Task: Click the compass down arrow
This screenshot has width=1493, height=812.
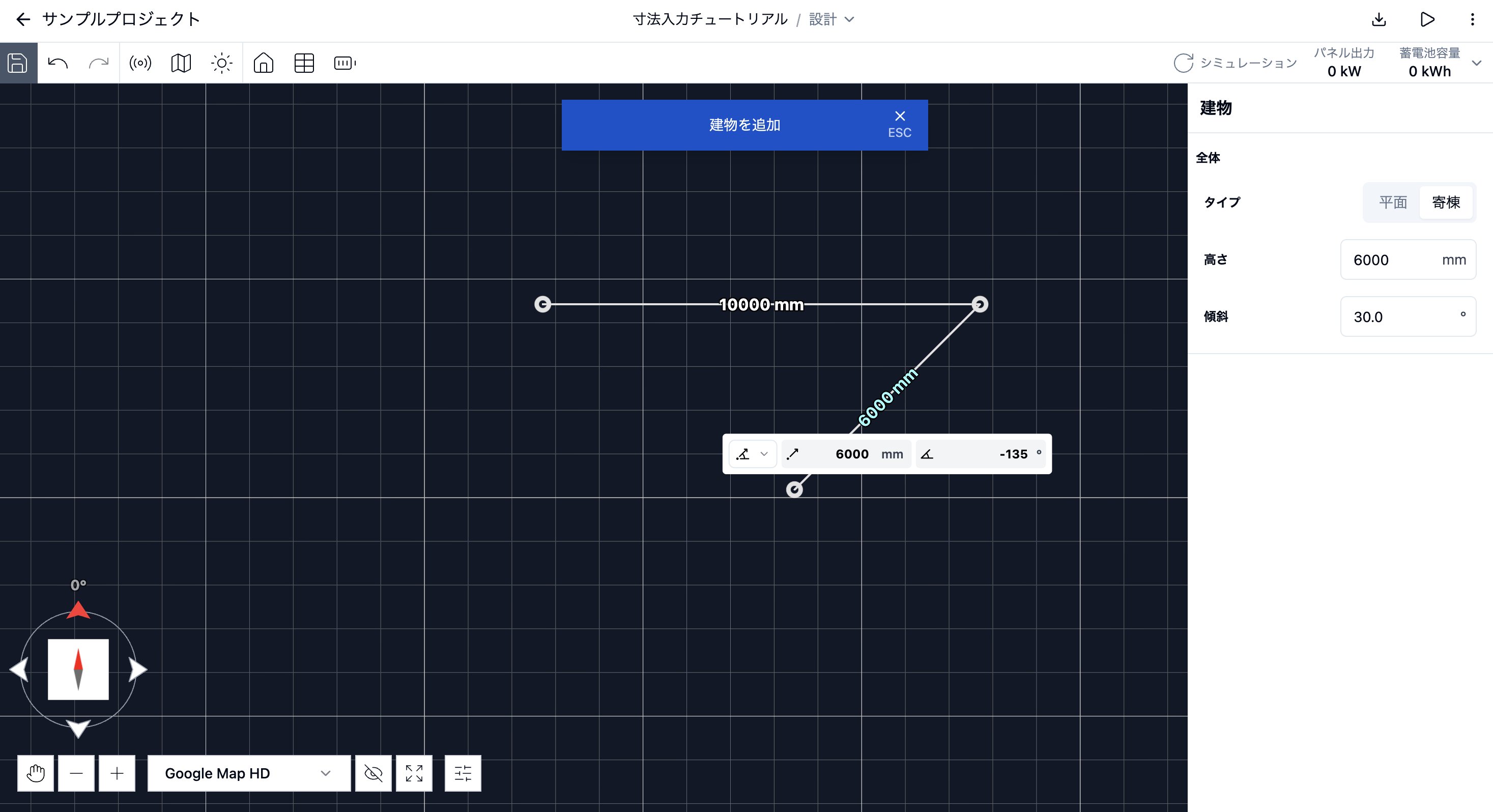Action: tap(78, 729)
